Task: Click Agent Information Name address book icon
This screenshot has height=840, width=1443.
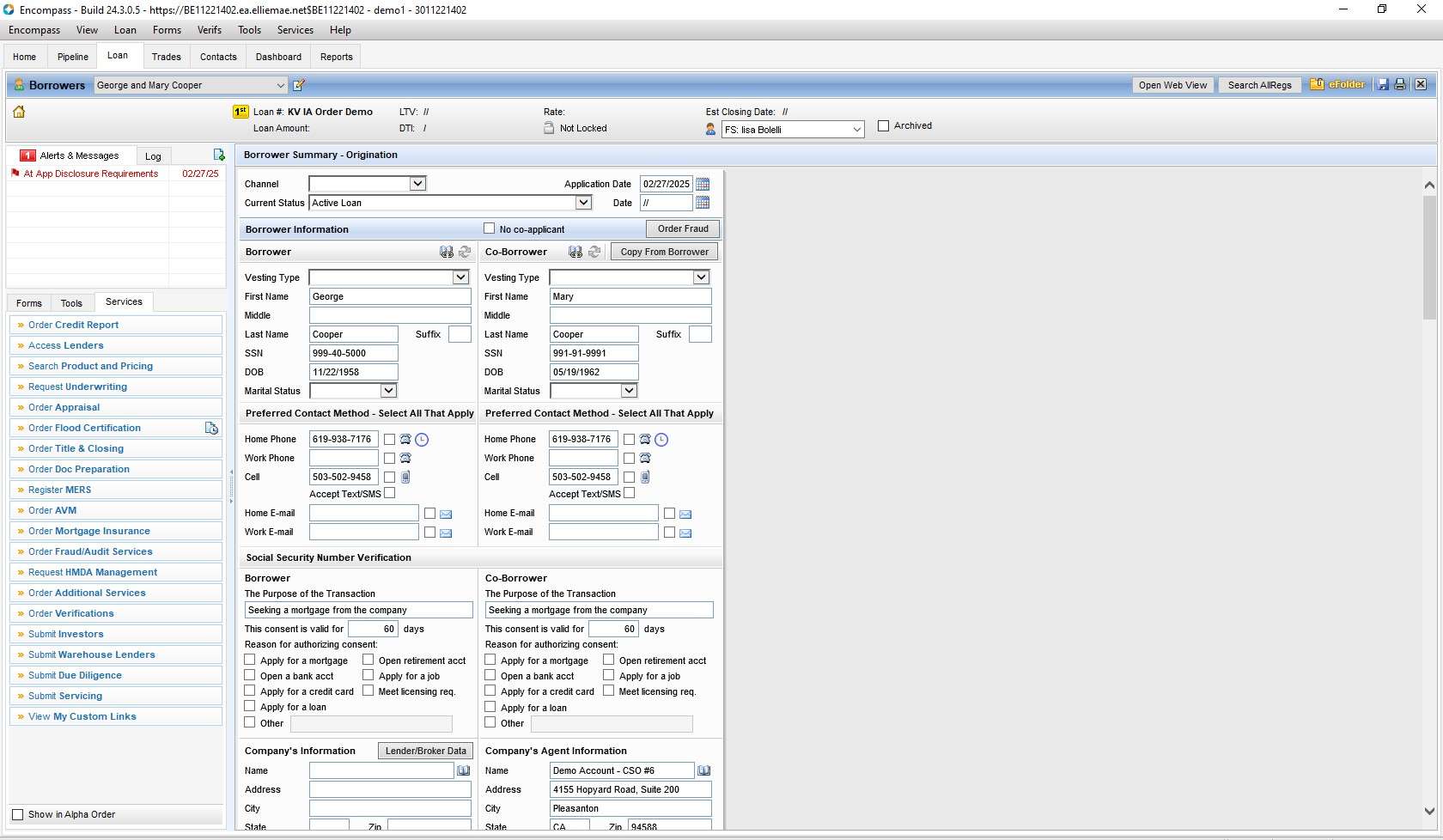Action: tap(703, 770)
